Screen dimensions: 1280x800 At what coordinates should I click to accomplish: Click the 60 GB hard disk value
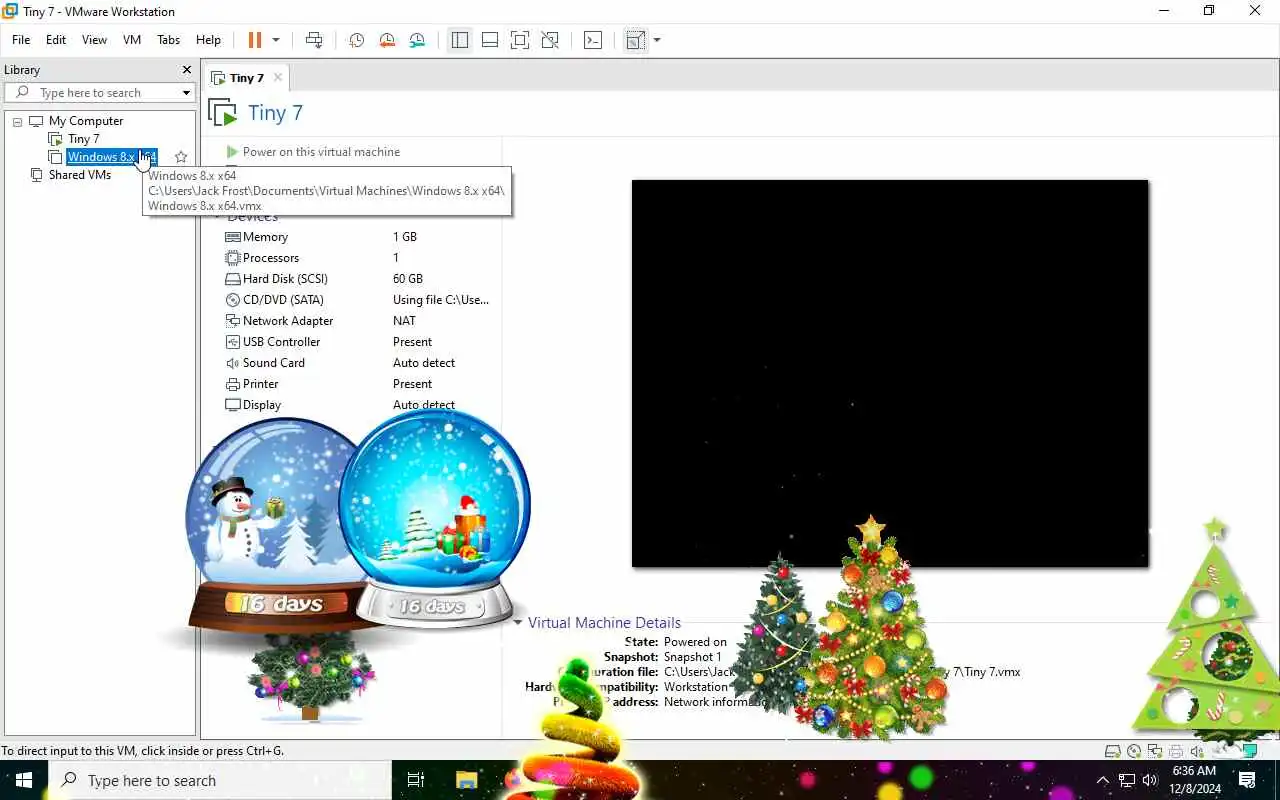point(408,279)
